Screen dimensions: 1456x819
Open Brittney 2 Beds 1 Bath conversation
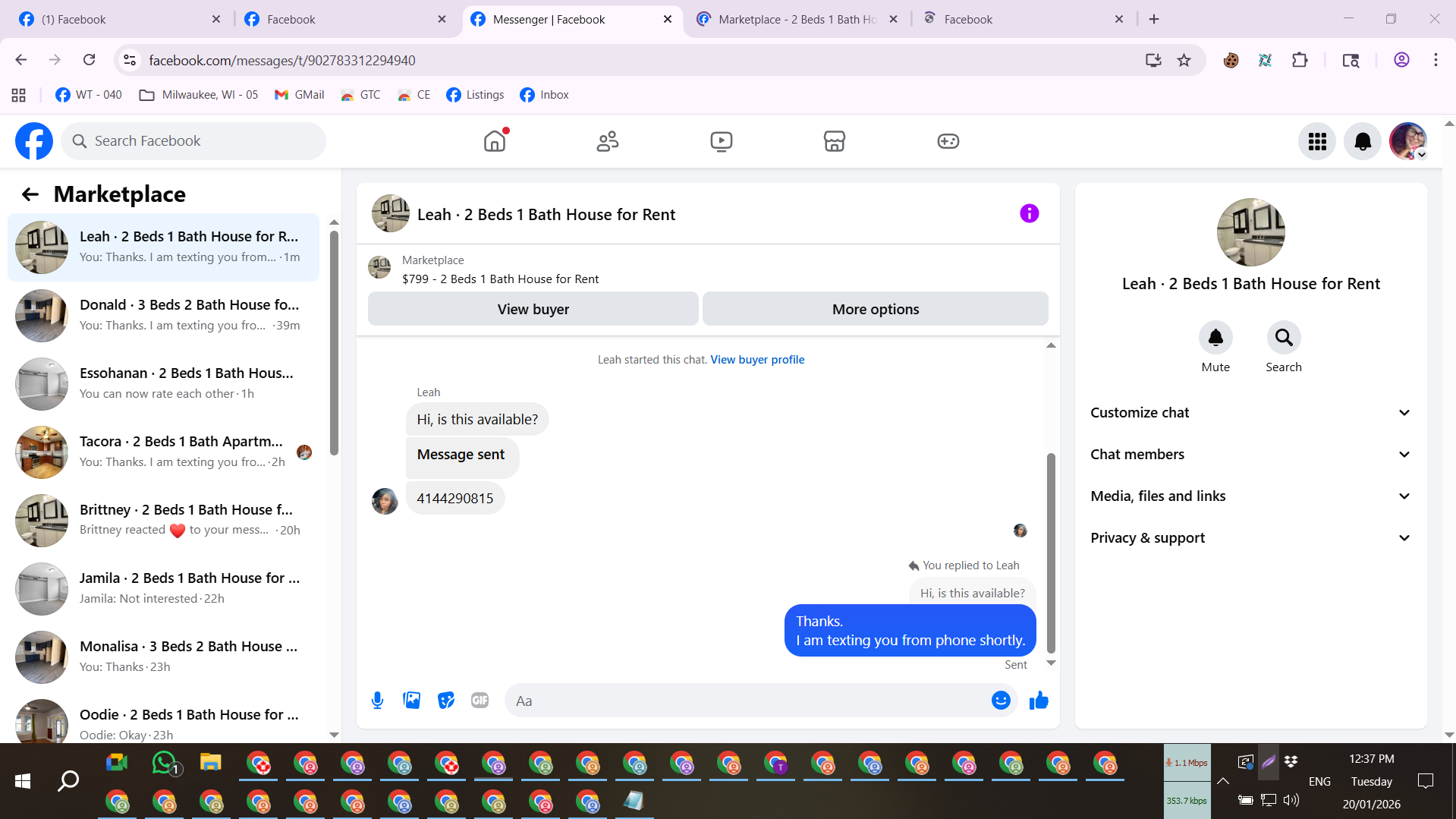click(x=163, y=520)
